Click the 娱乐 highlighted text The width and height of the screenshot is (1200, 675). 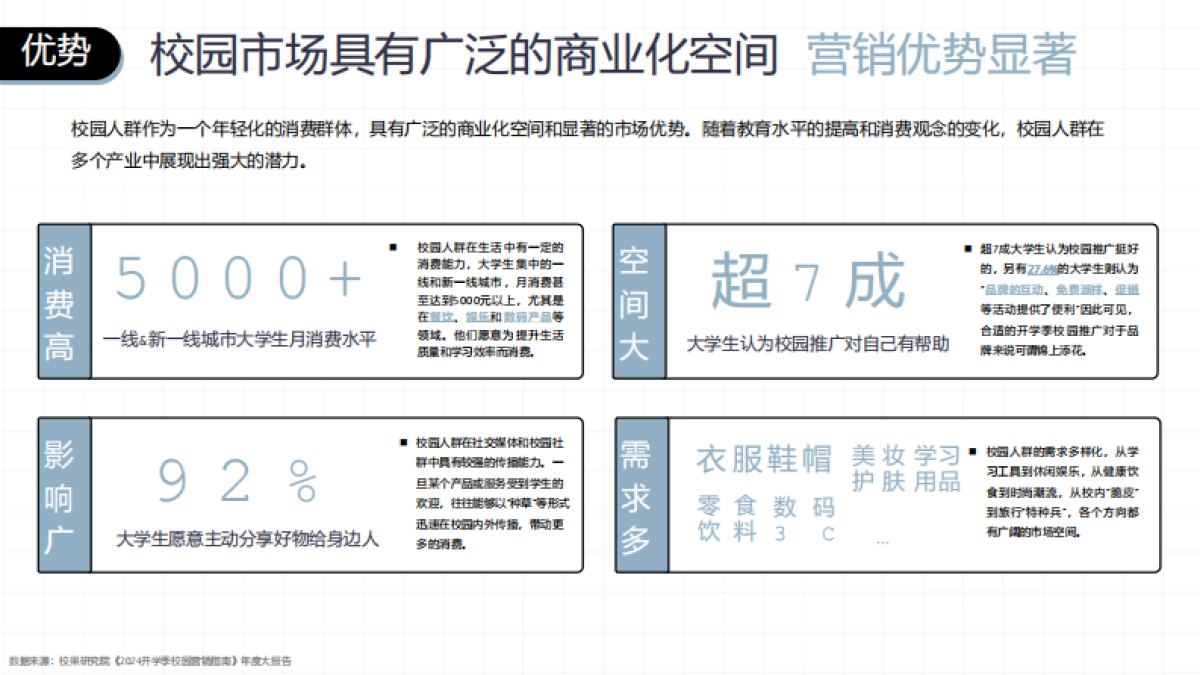coord(478,317)
